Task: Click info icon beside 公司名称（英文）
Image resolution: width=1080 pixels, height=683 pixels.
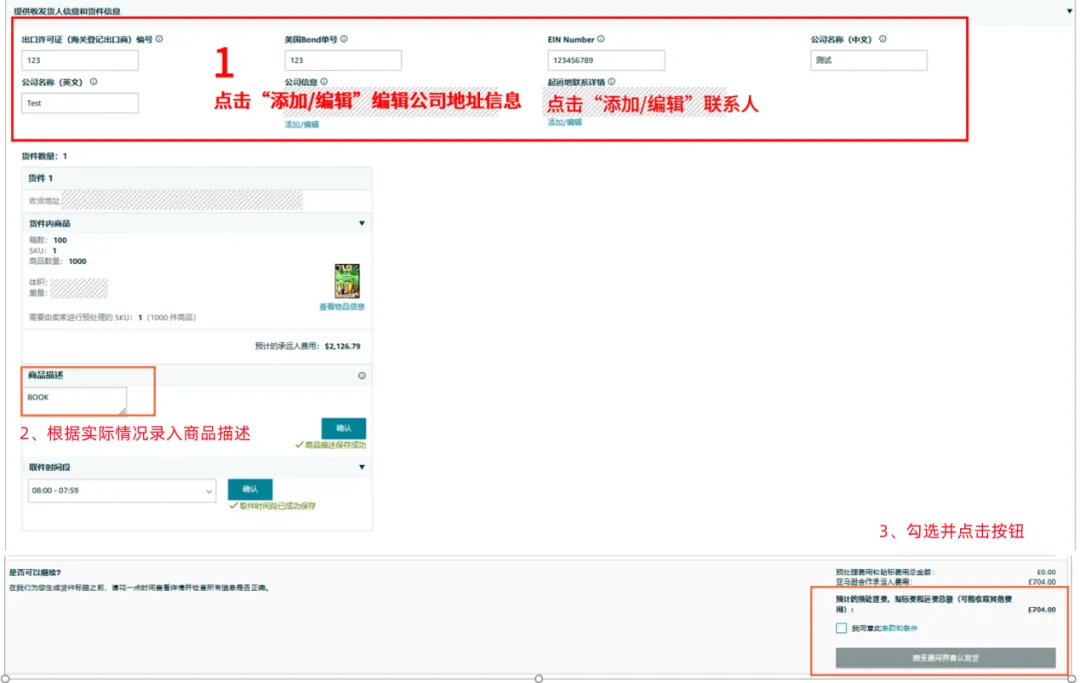Action: [94, 82]
